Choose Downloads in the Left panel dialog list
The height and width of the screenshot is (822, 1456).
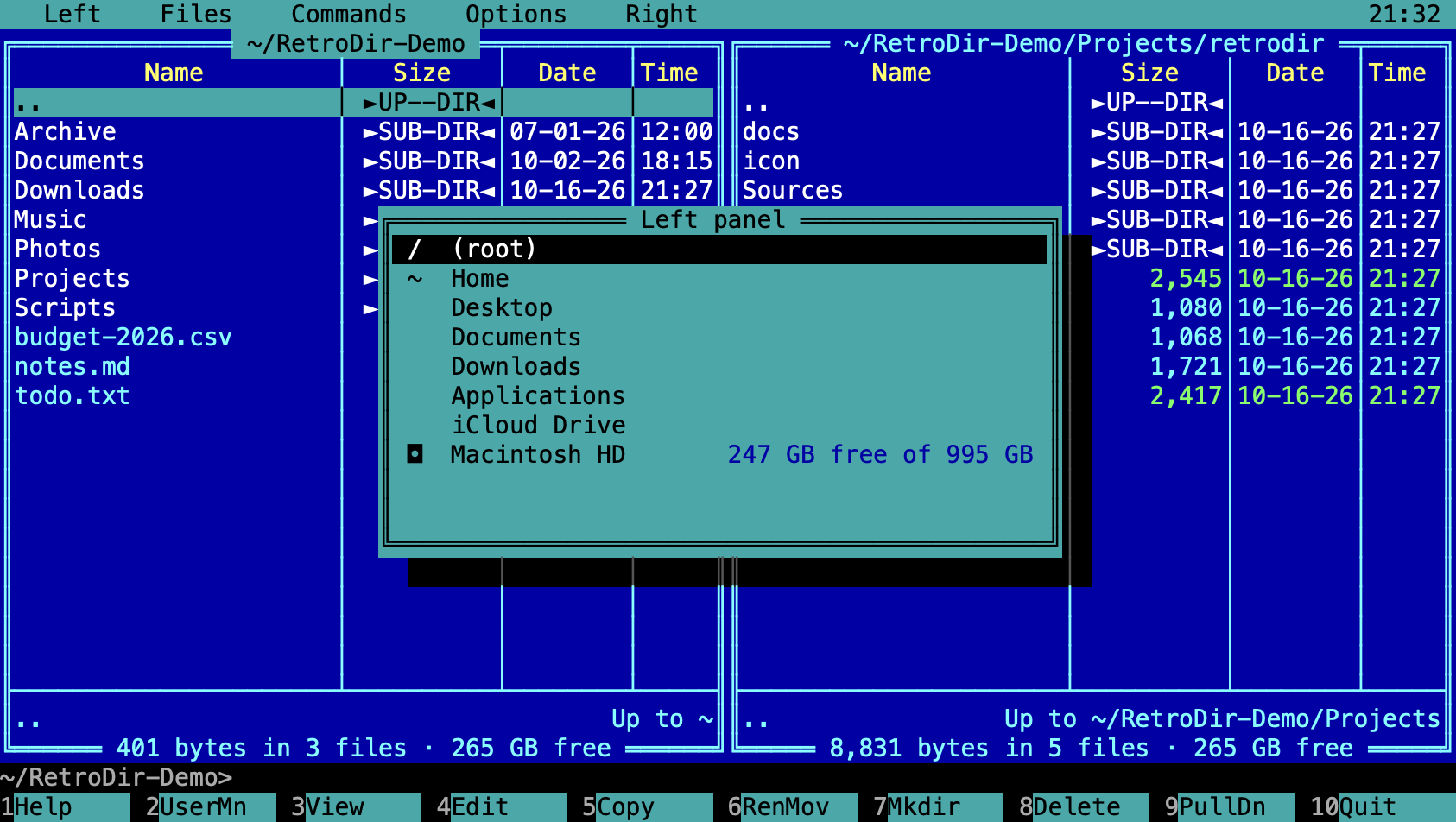(719, 367)
